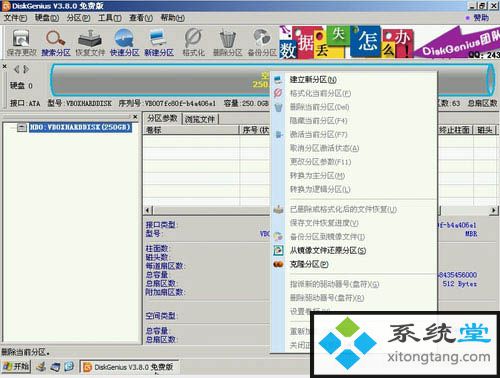Close the left disk tree panel
Viewport: 500px width, 378px height.
coord(135,117)
